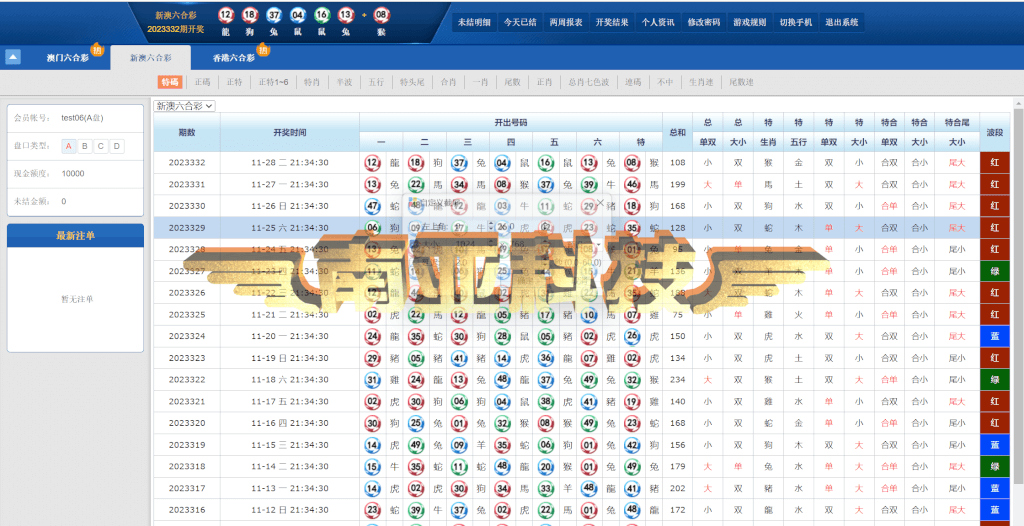The width and height of the screenshot is (1024, 526).
Task: Click green 波段 cell in row 2023322
Action: tap(995, 380)
